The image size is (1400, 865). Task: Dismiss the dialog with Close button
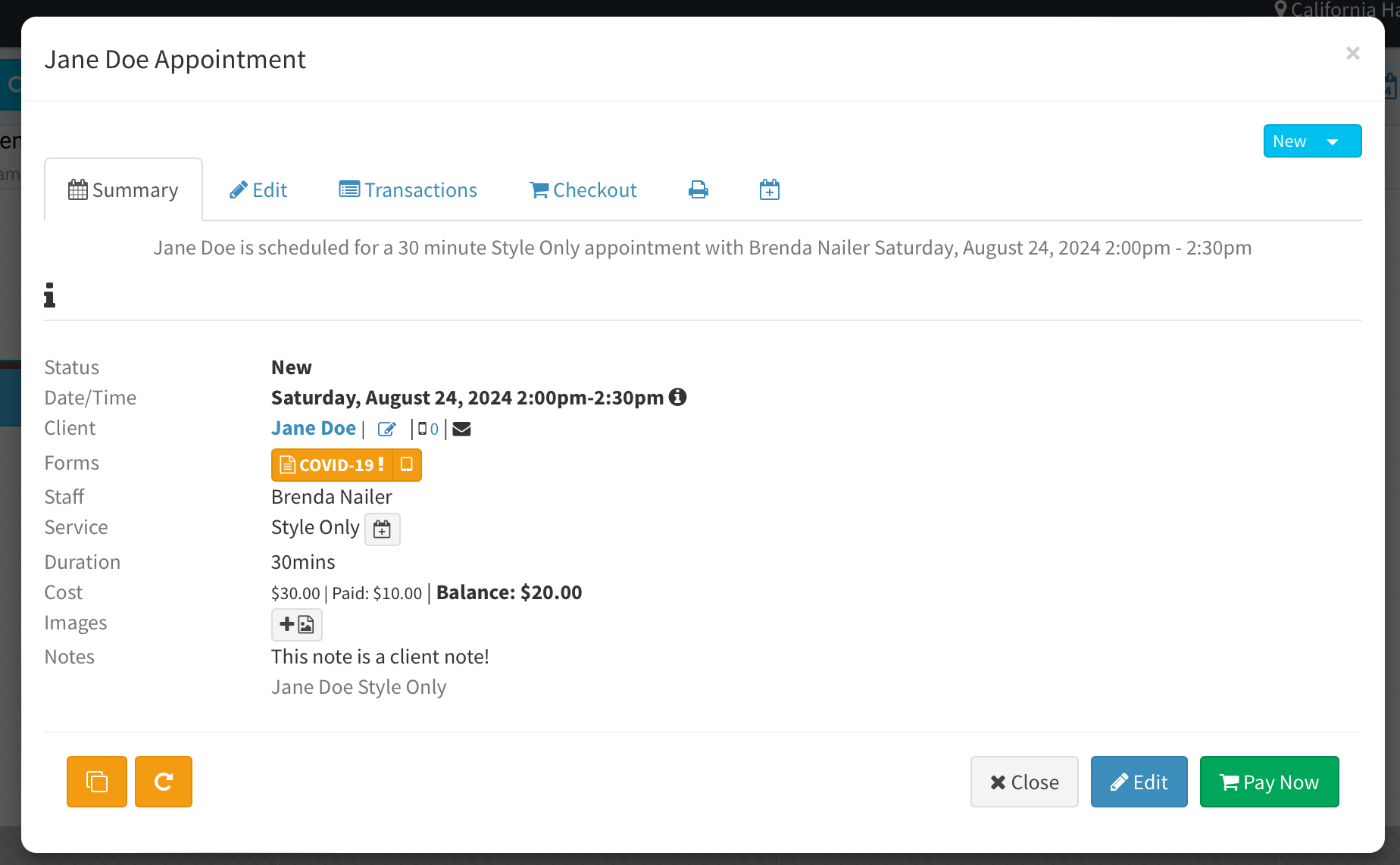pyautogui.click(x=1024, y=782)
